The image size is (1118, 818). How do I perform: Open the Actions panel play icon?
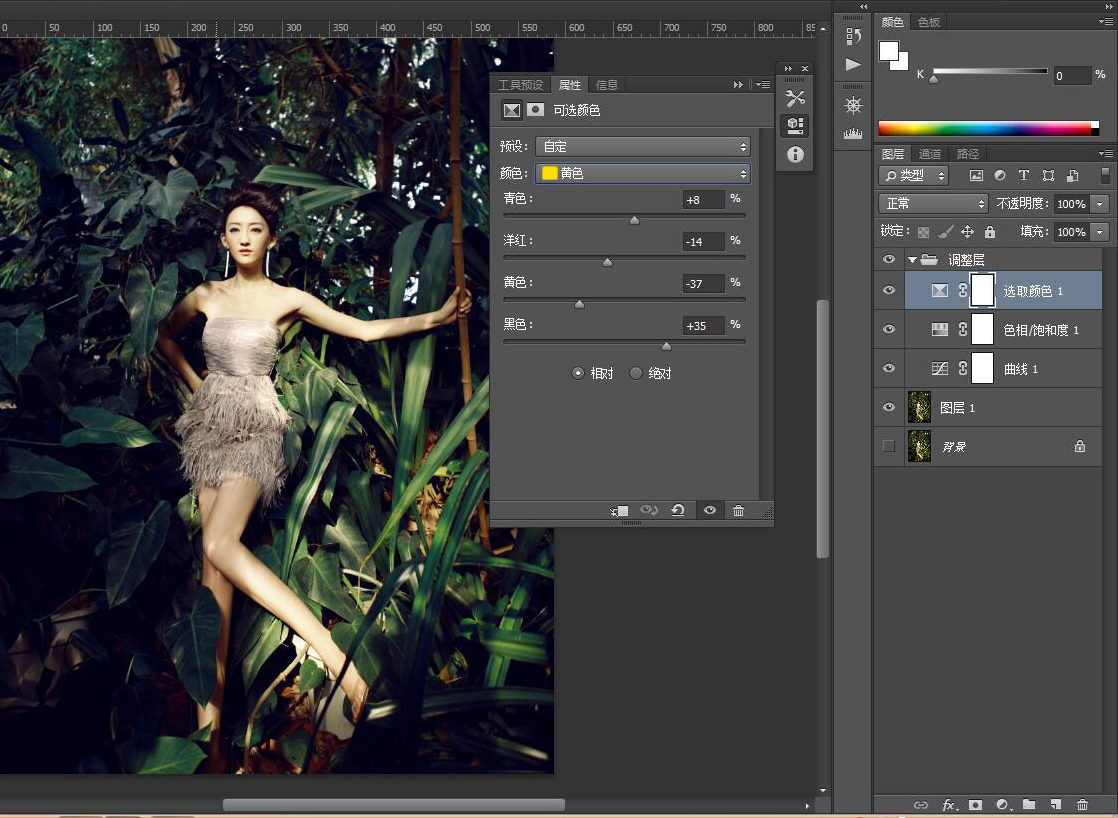click(x=853, y=65)
